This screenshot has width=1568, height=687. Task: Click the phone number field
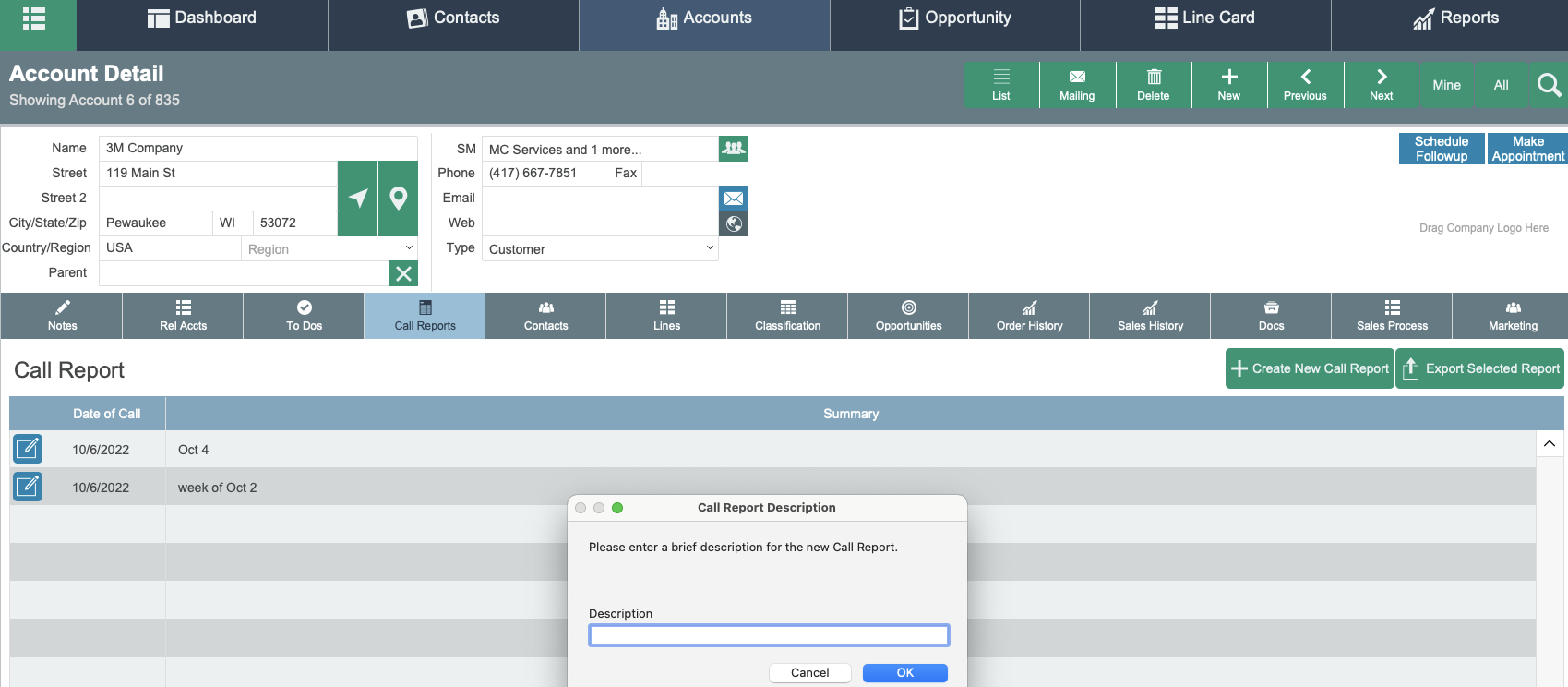(x=543, y=173)
